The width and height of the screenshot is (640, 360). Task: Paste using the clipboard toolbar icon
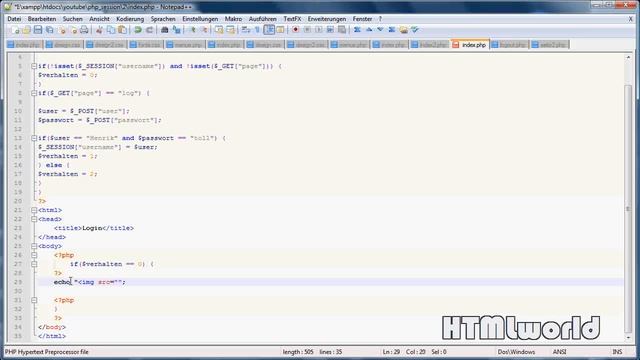(x=122, y=30)
